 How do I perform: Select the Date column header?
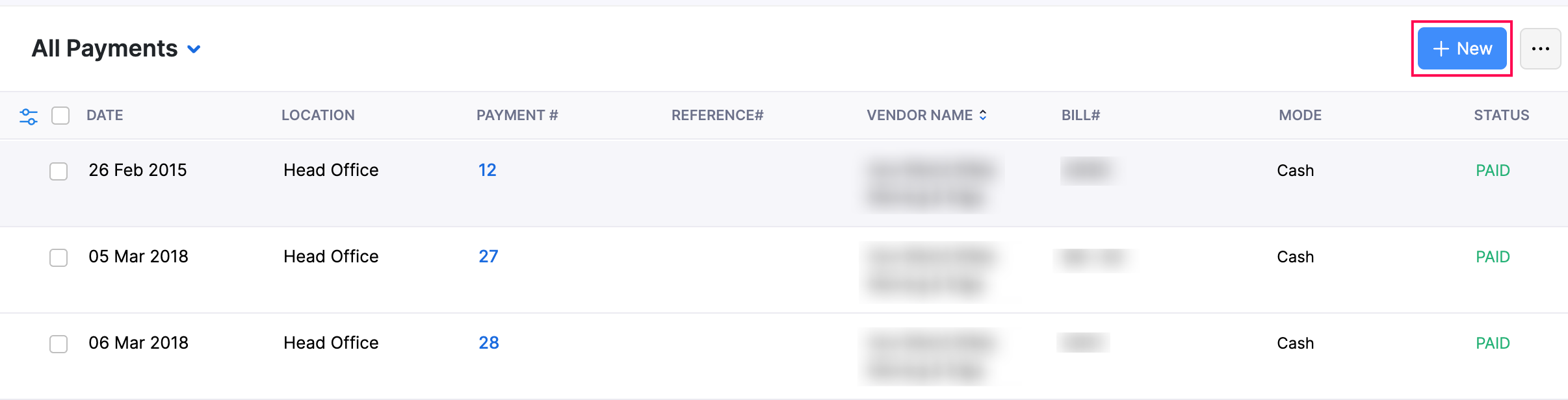click(x=105, y=115)
